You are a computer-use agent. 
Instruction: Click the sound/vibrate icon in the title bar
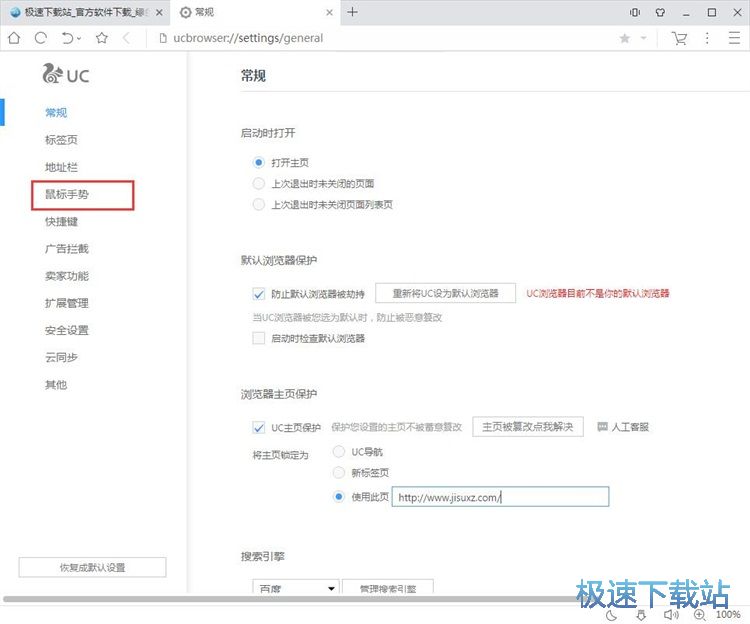coord(635,12)
